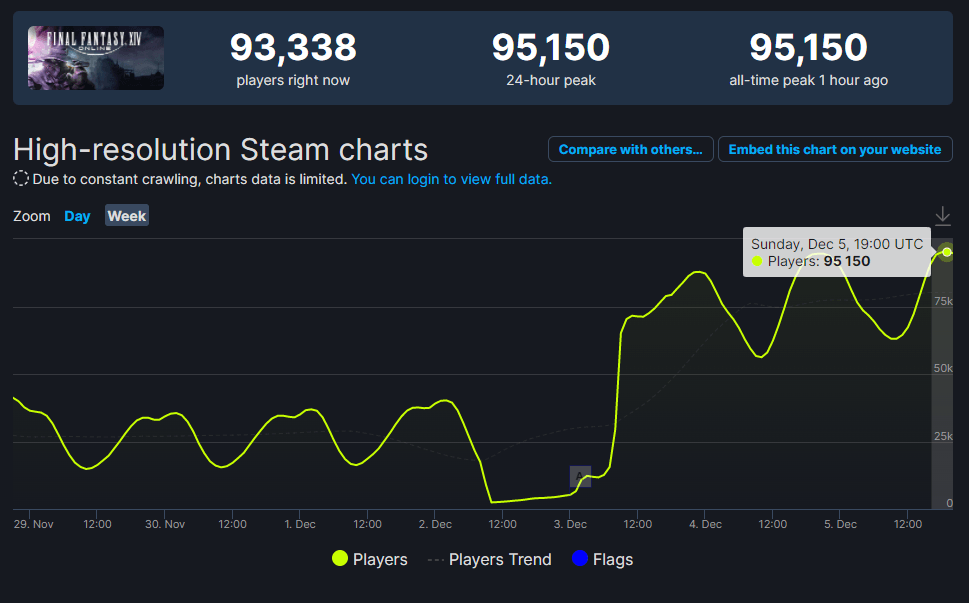The width and height of the screenshot is (969, 603).
Task: Open Compare with others dialog
Action: pyautogui.click(x=630, y=150)
